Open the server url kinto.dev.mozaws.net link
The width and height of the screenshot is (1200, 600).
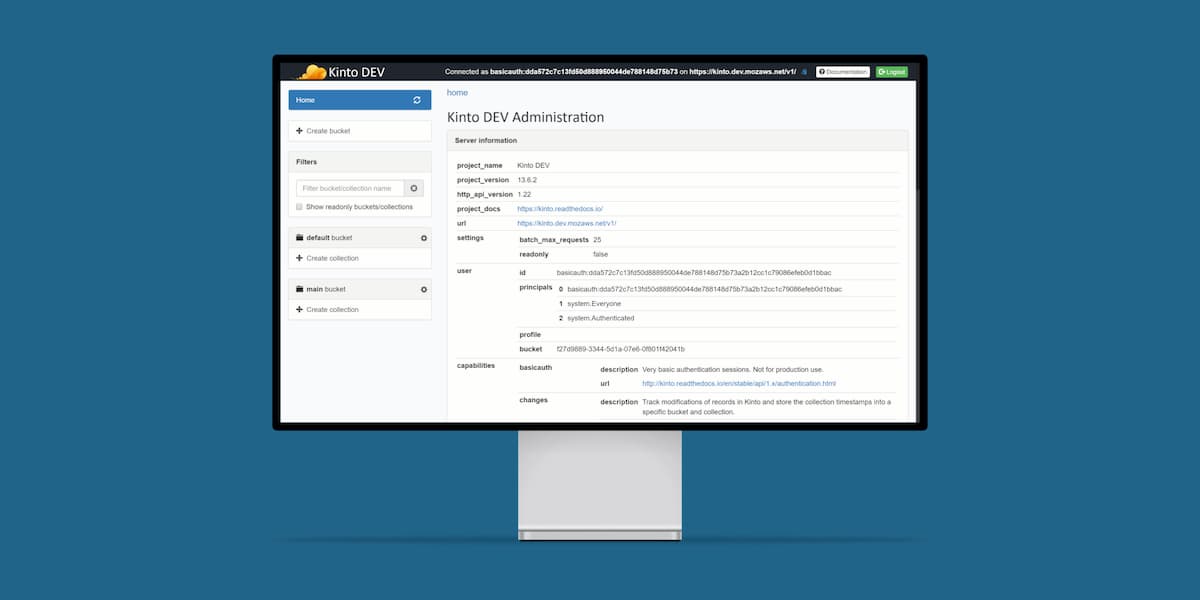567,224
